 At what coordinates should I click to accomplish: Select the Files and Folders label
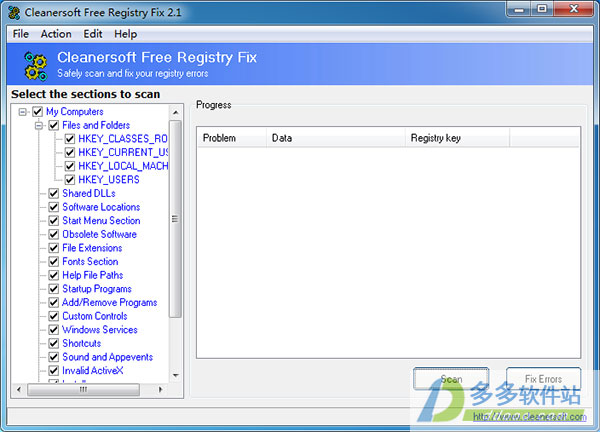click(96, 125)
